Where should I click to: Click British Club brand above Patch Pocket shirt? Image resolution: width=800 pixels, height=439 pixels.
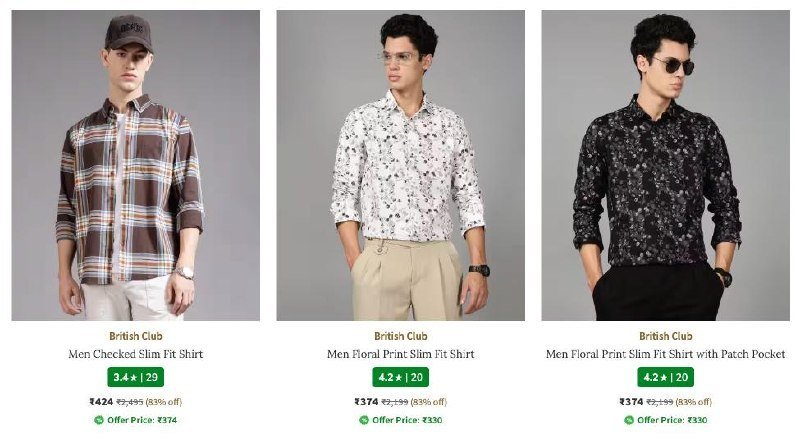tap(666, 336)
